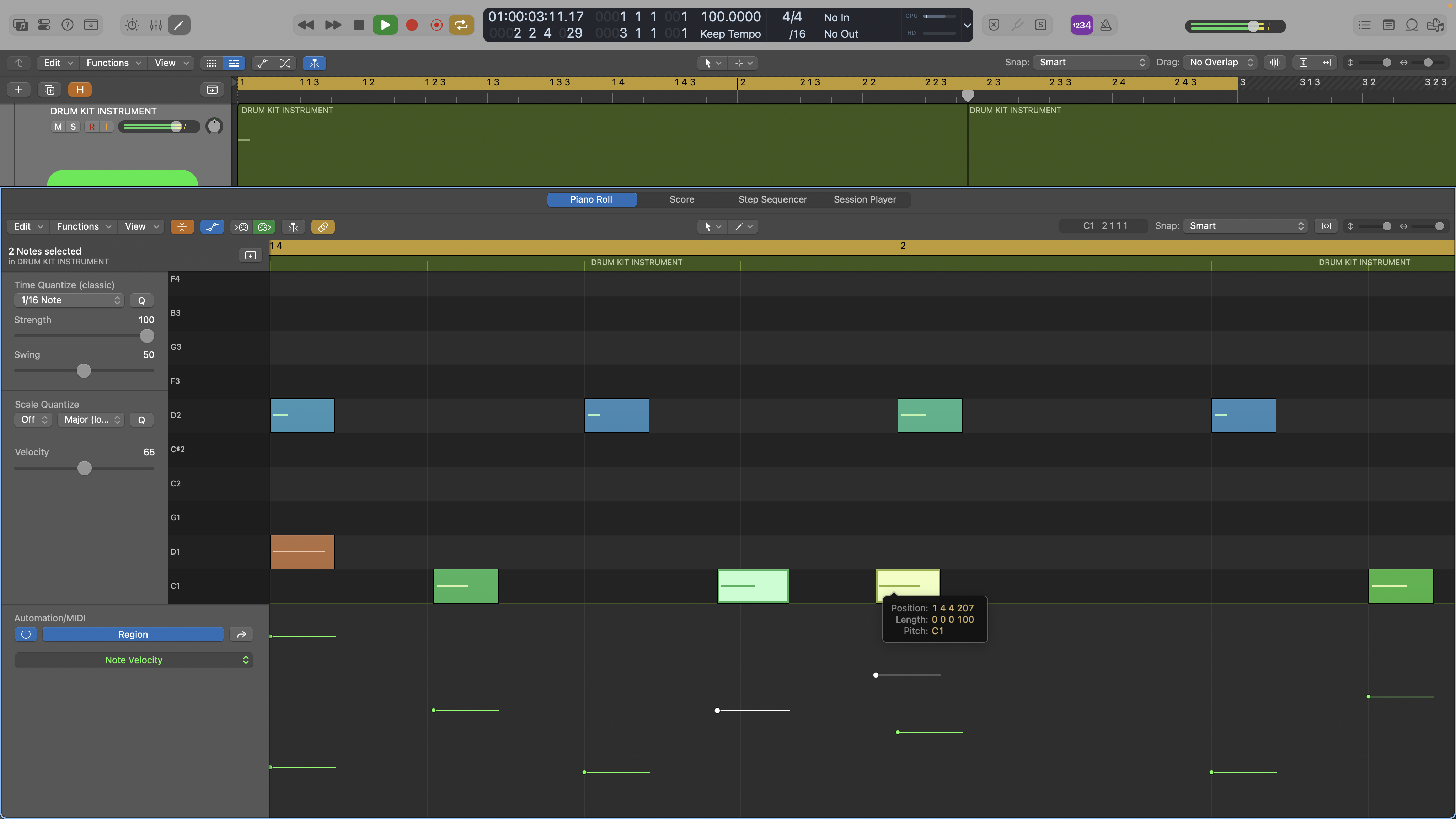Solo the DRUM KIT INSTRUMENT track
The width and height of the screenshot is (1456, 819).
point(73,127)
